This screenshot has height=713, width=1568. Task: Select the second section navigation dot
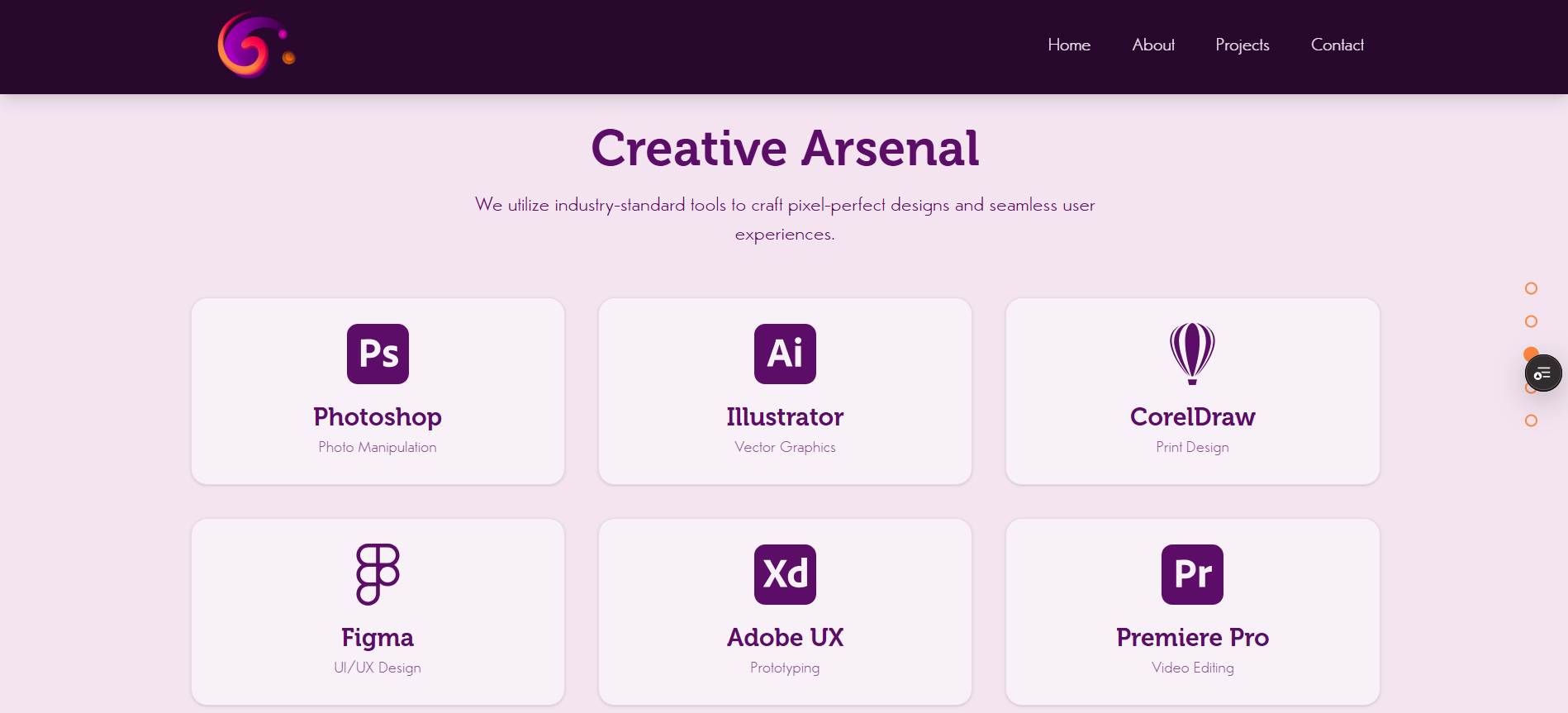[x=1531, y=321]
